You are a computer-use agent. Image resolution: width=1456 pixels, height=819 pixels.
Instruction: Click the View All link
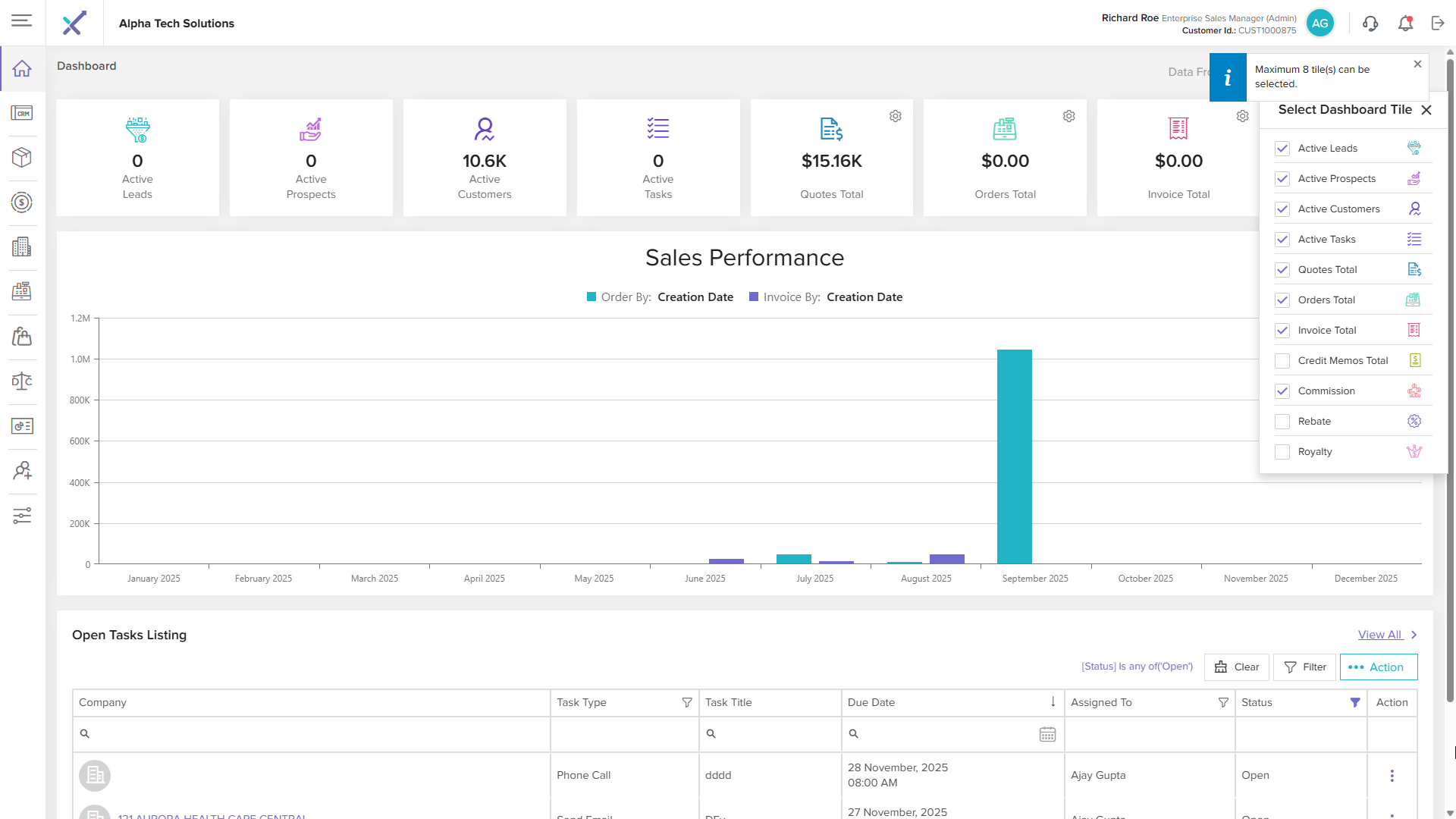click(x=1379, y=635)
